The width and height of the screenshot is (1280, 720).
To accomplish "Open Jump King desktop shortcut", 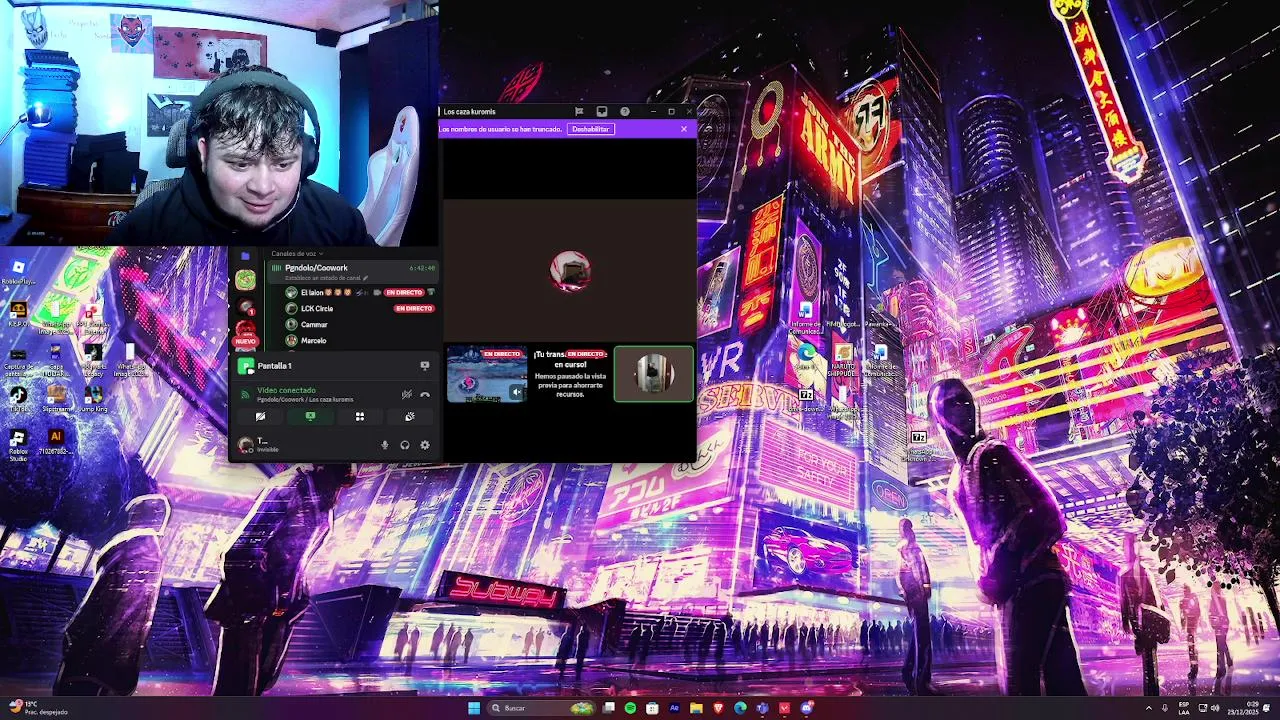I will 93,398.
